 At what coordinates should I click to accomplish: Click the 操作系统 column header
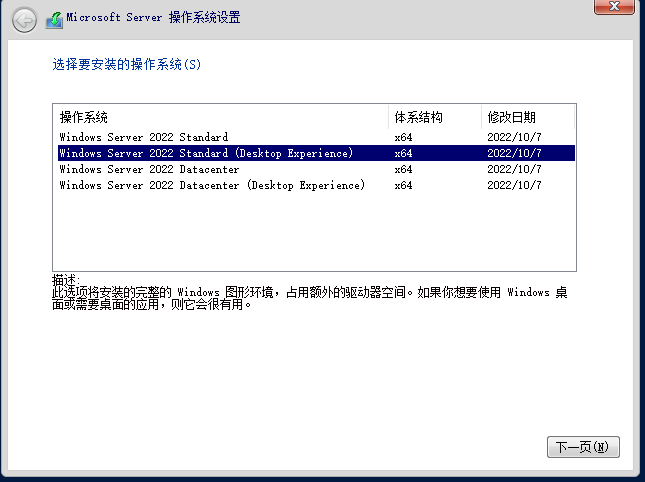[x=220, y=117]
